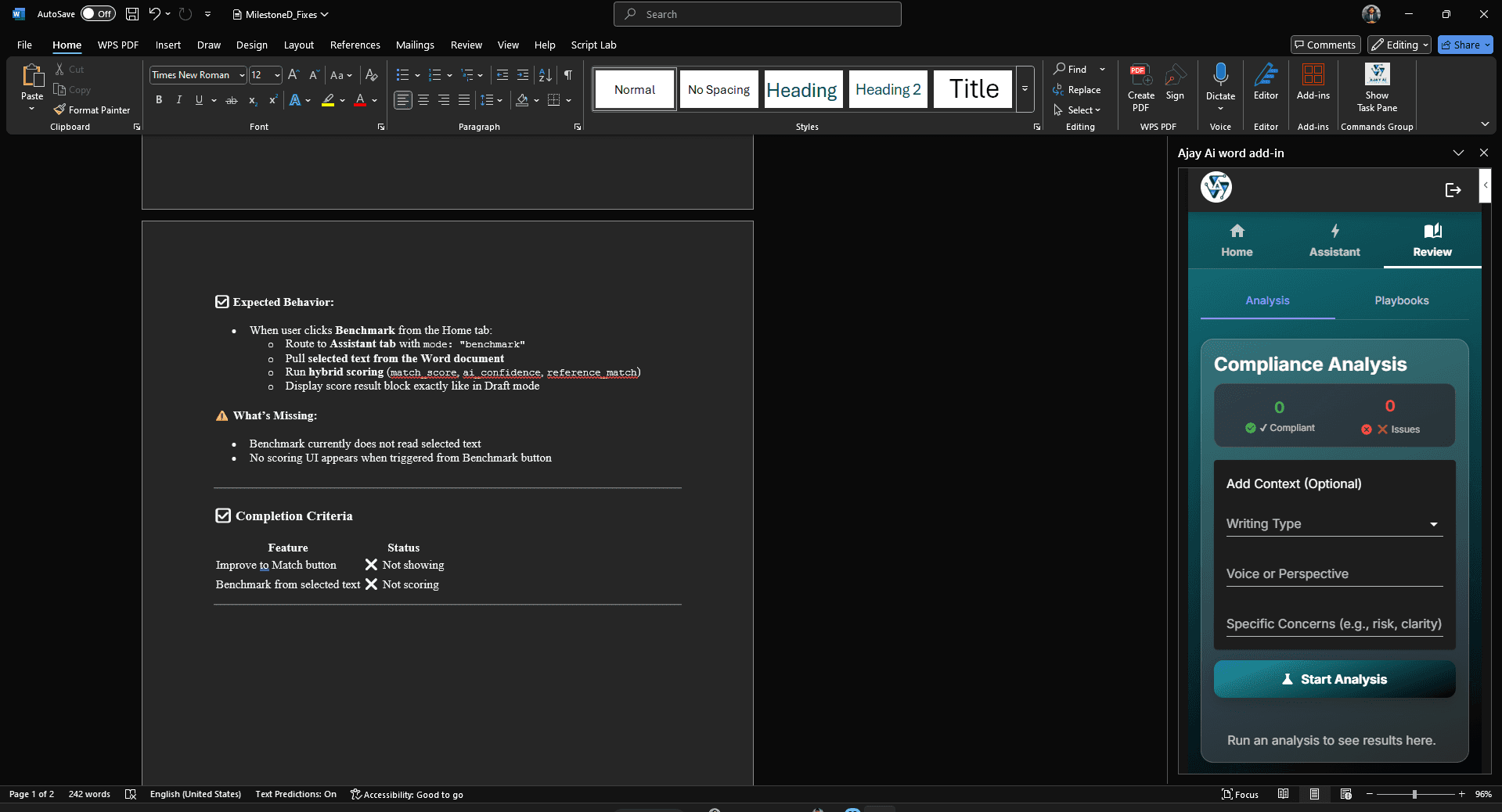The image size is (1502, 812).
Task: Apply Underline formatting
Action: 199,100
